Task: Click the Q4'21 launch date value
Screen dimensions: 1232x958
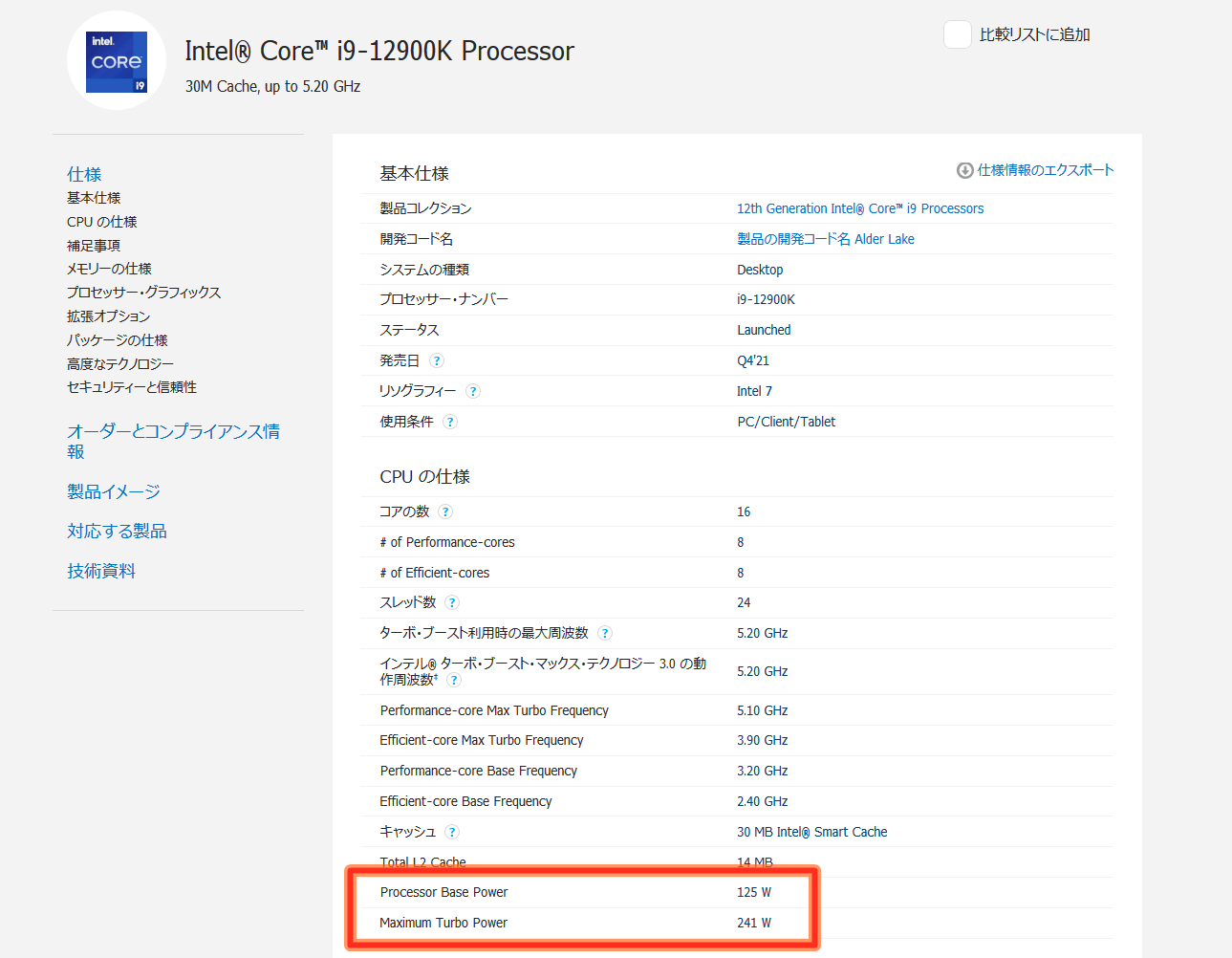Action: [753, 360]
